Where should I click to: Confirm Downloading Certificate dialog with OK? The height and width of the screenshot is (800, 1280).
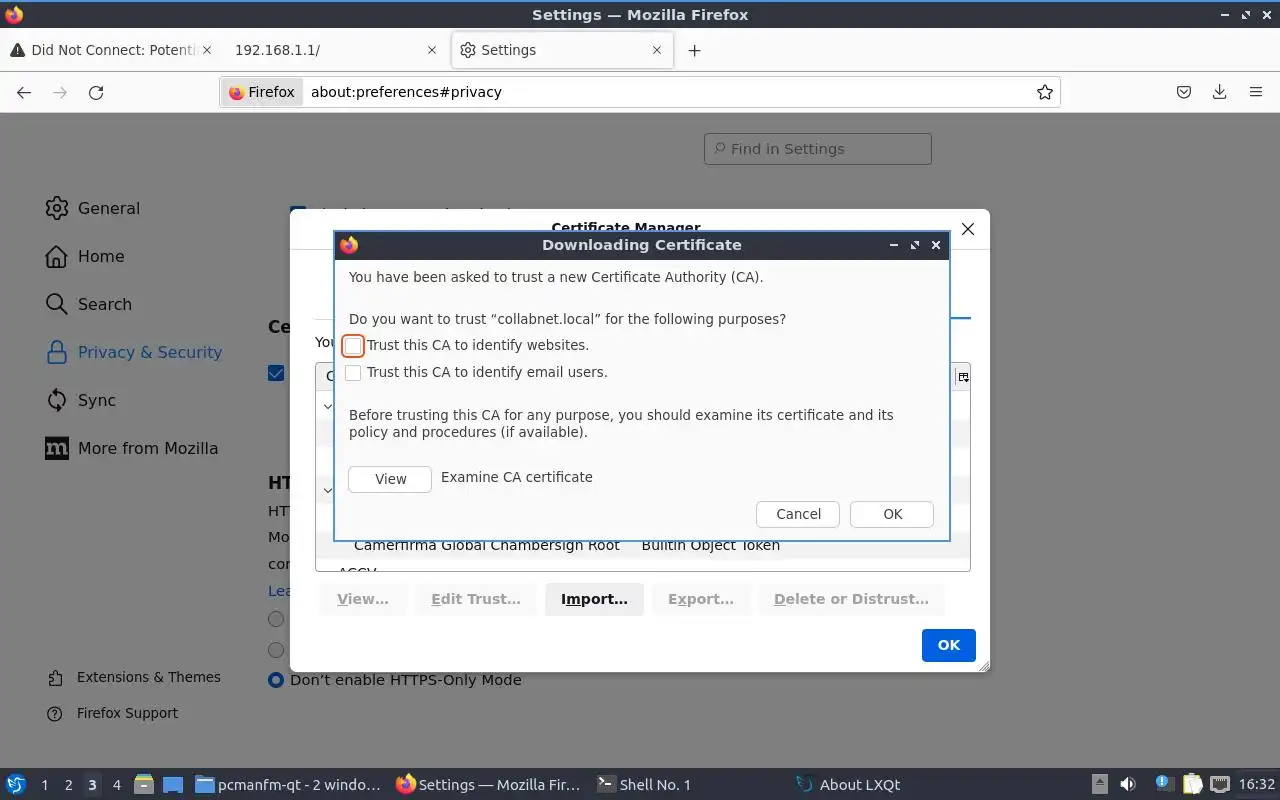point(892,514)
